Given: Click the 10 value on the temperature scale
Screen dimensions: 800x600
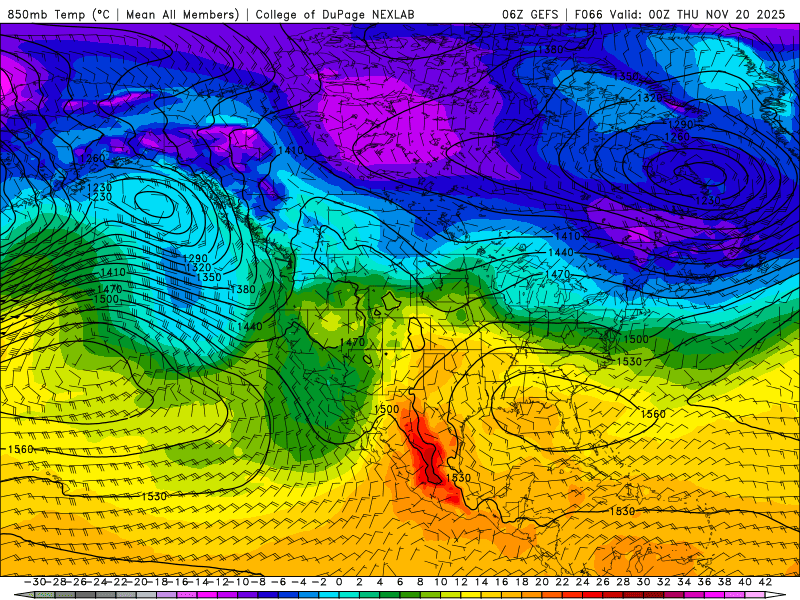Looking at the screenshot, I should coord(440,582).
